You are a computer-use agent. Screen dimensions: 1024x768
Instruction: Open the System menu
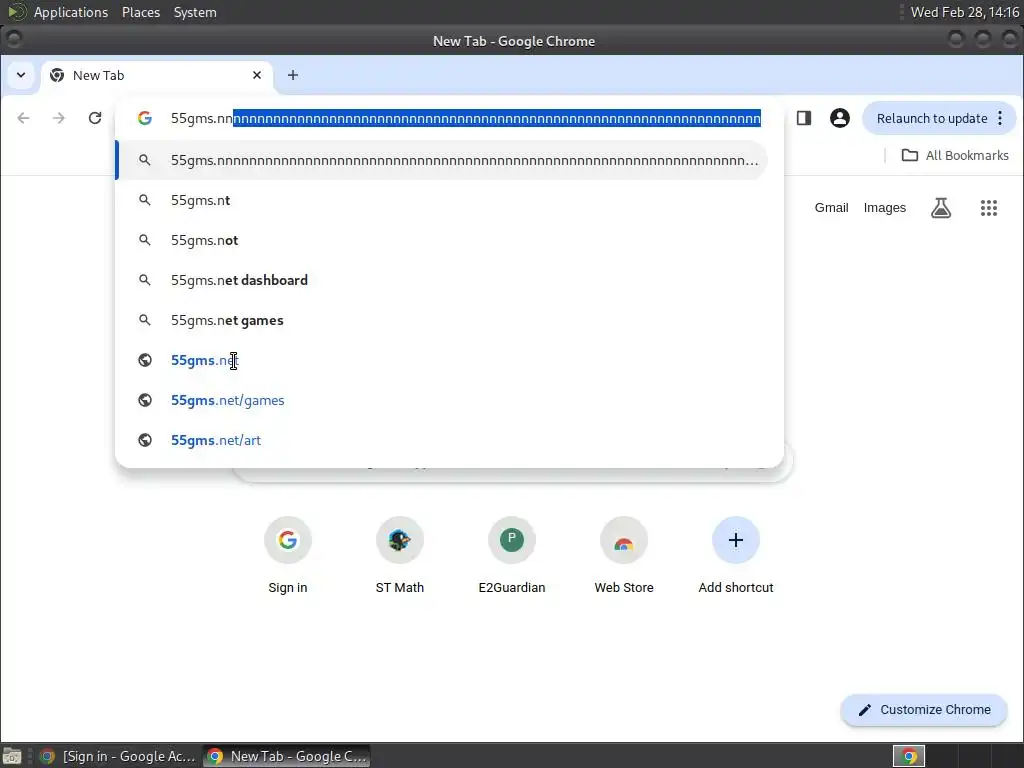(x=195, y=12)
